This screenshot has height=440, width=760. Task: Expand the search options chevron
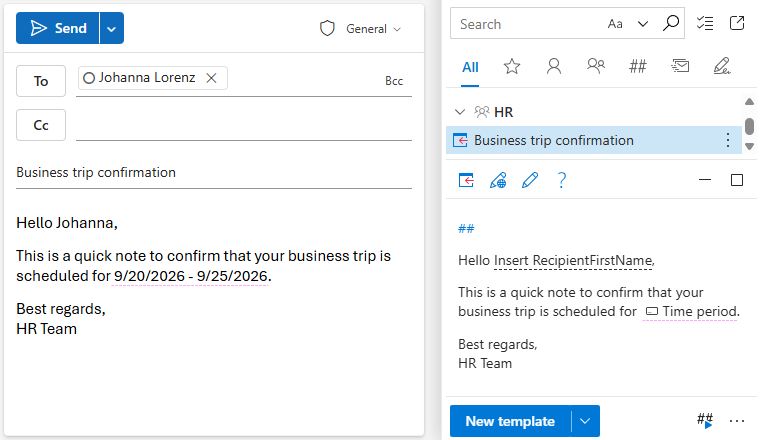(643, 24)
